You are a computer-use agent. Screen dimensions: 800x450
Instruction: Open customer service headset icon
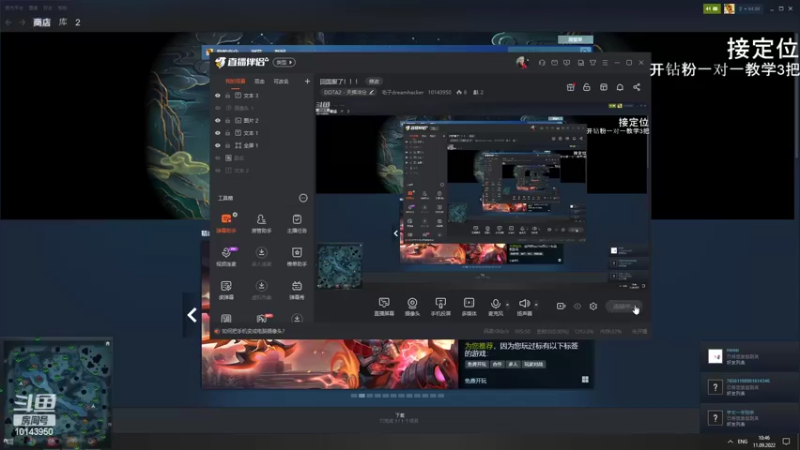542,63
